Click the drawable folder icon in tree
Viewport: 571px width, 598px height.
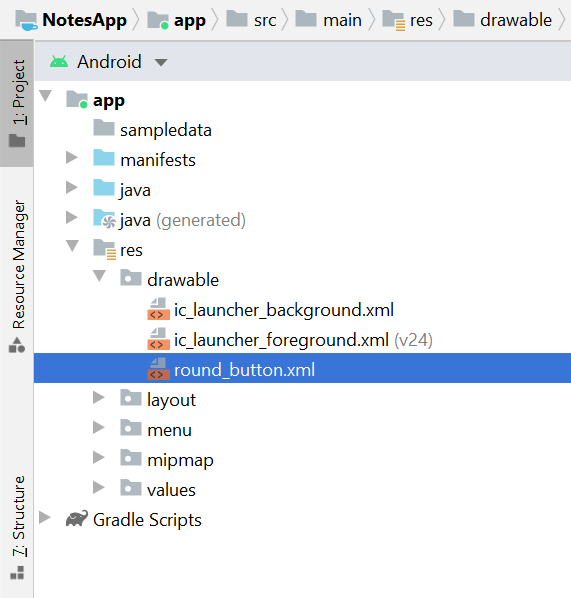pyautogui.click(x=131, y=278)
